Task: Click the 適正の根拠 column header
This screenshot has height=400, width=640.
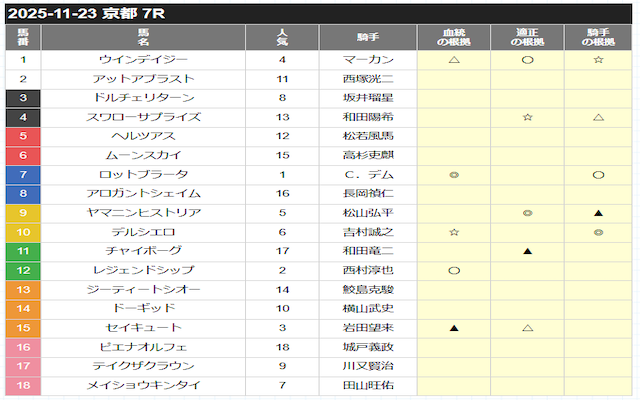Action: coord(527,38)
